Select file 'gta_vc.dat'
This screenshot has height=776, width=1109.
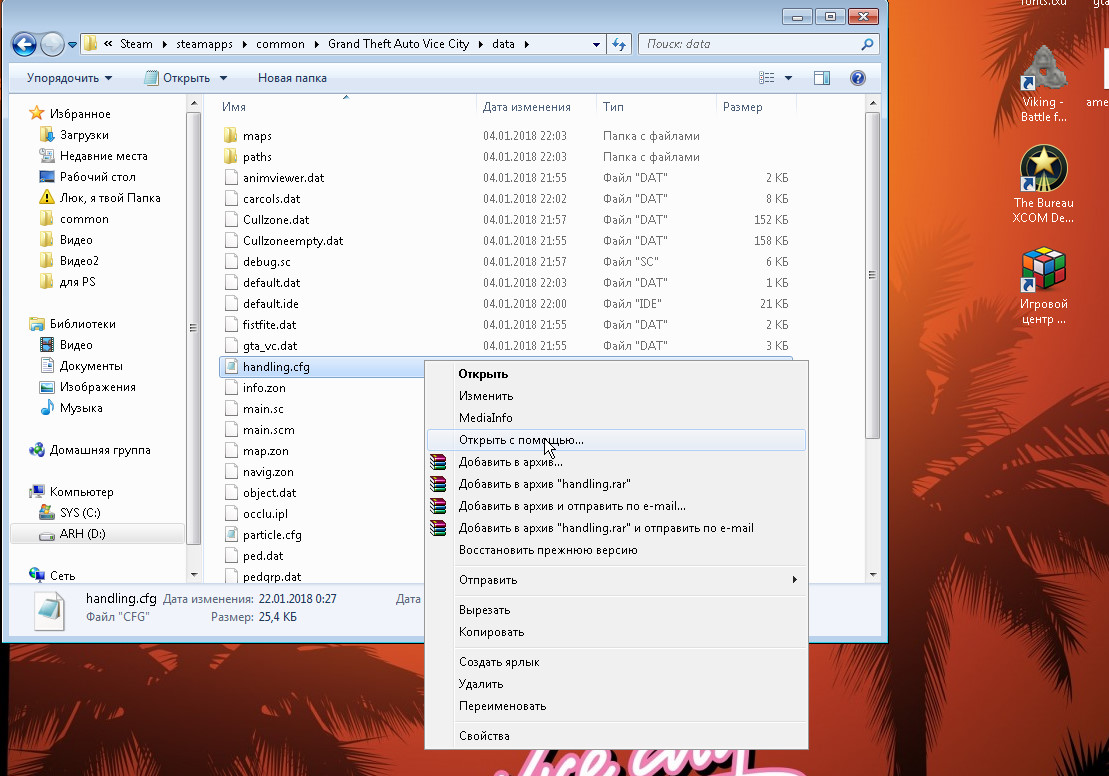click(270, 346)
